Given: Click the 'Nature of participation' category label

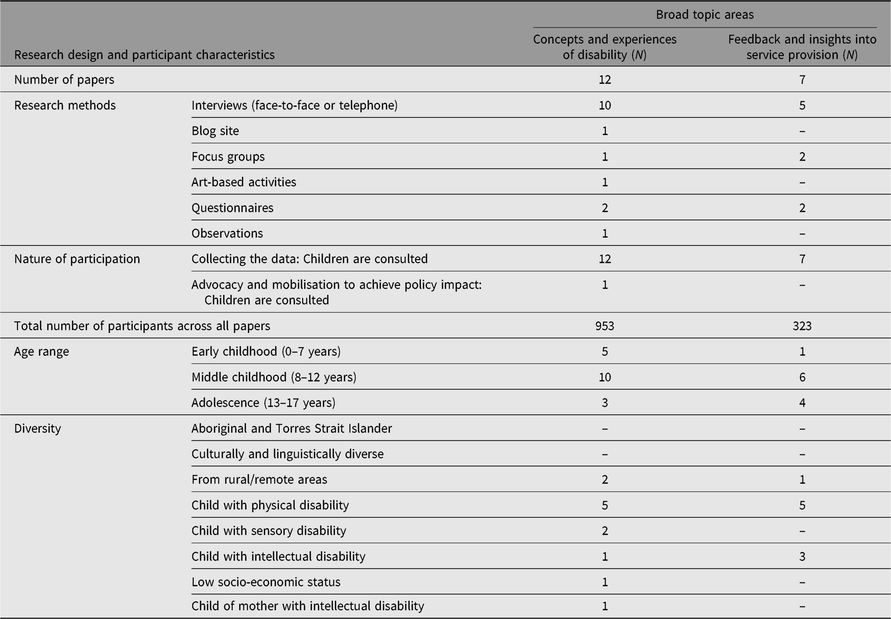Looking at the screenshot, I should 77,259.
